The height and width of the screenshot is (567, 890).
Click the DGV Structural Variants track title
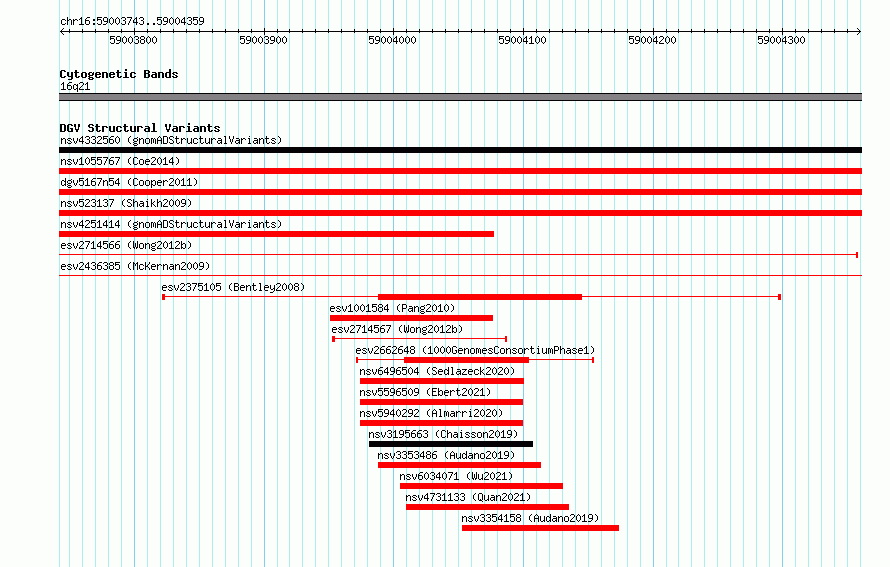click(x=140, y=128)
